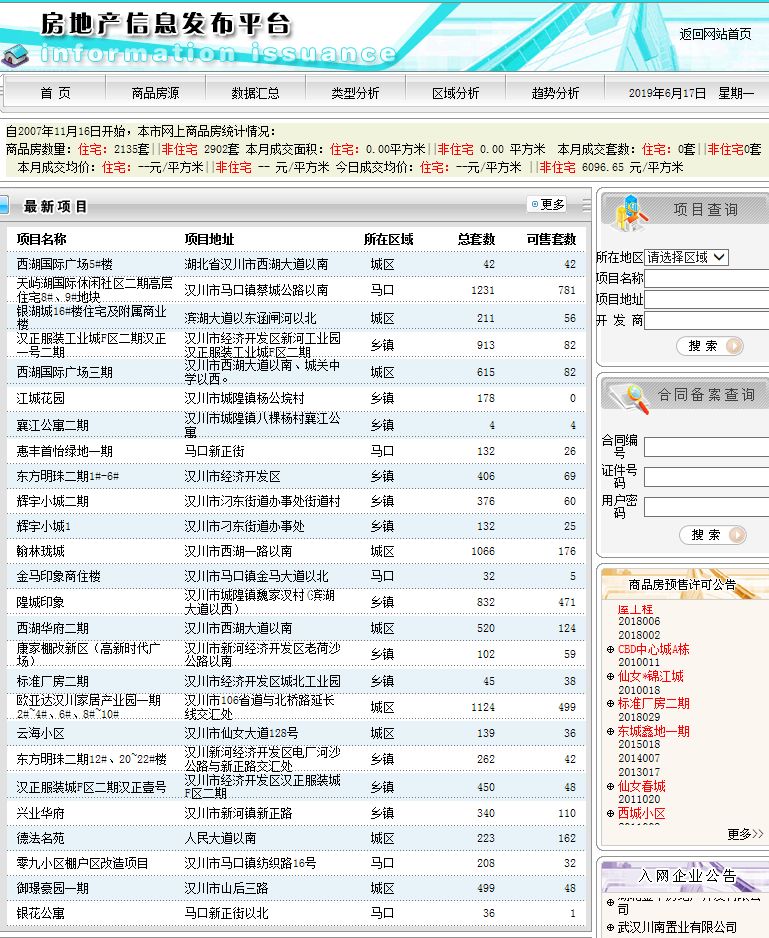Click the total count 1231 cell
This screenshot has height=938, width=769.
pyautogui.click(x=482, y=290)
